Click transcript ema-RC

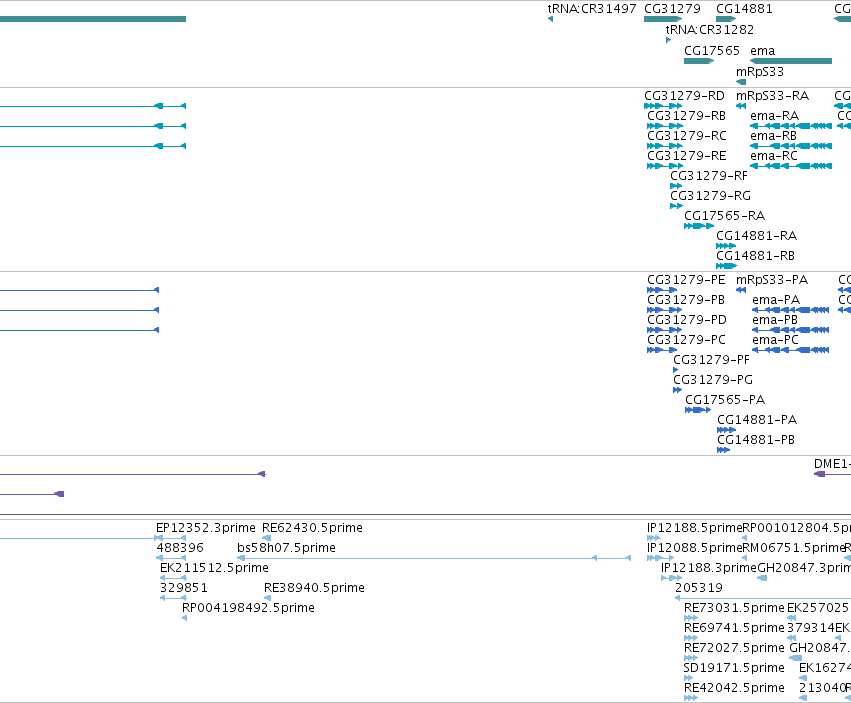click(791, 166)
